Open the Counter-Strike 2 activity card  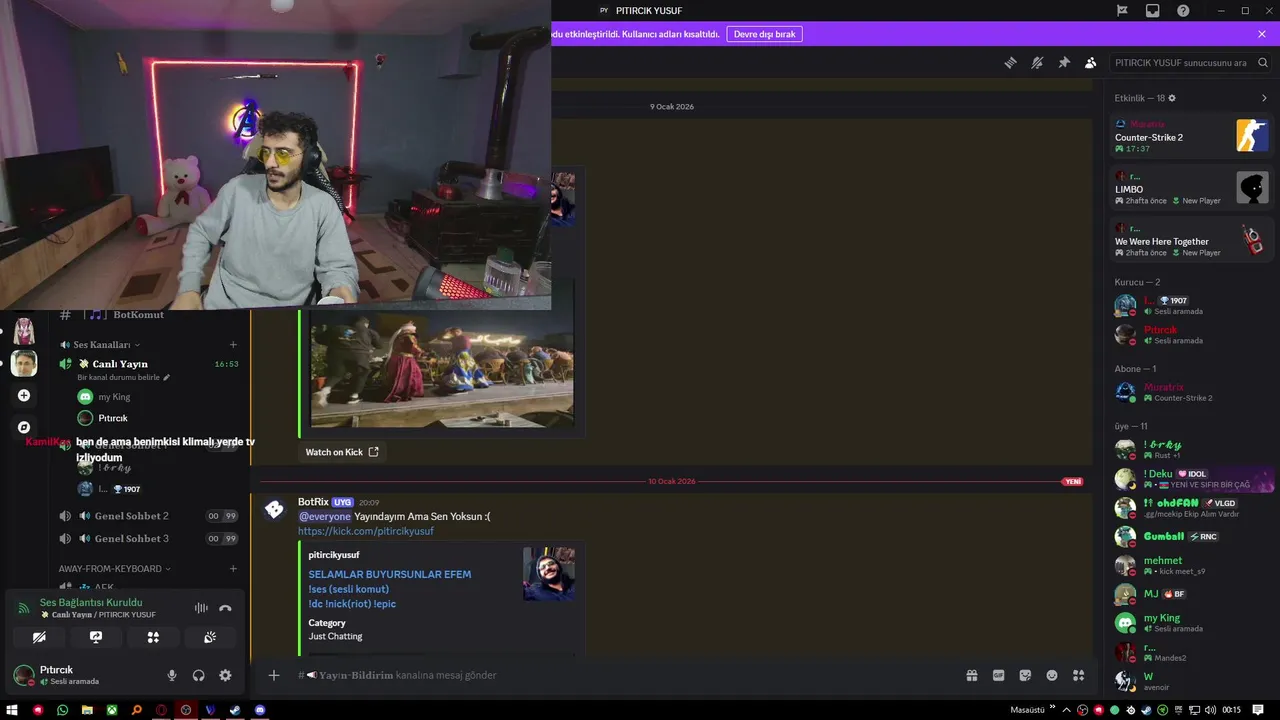(1192, 136)
